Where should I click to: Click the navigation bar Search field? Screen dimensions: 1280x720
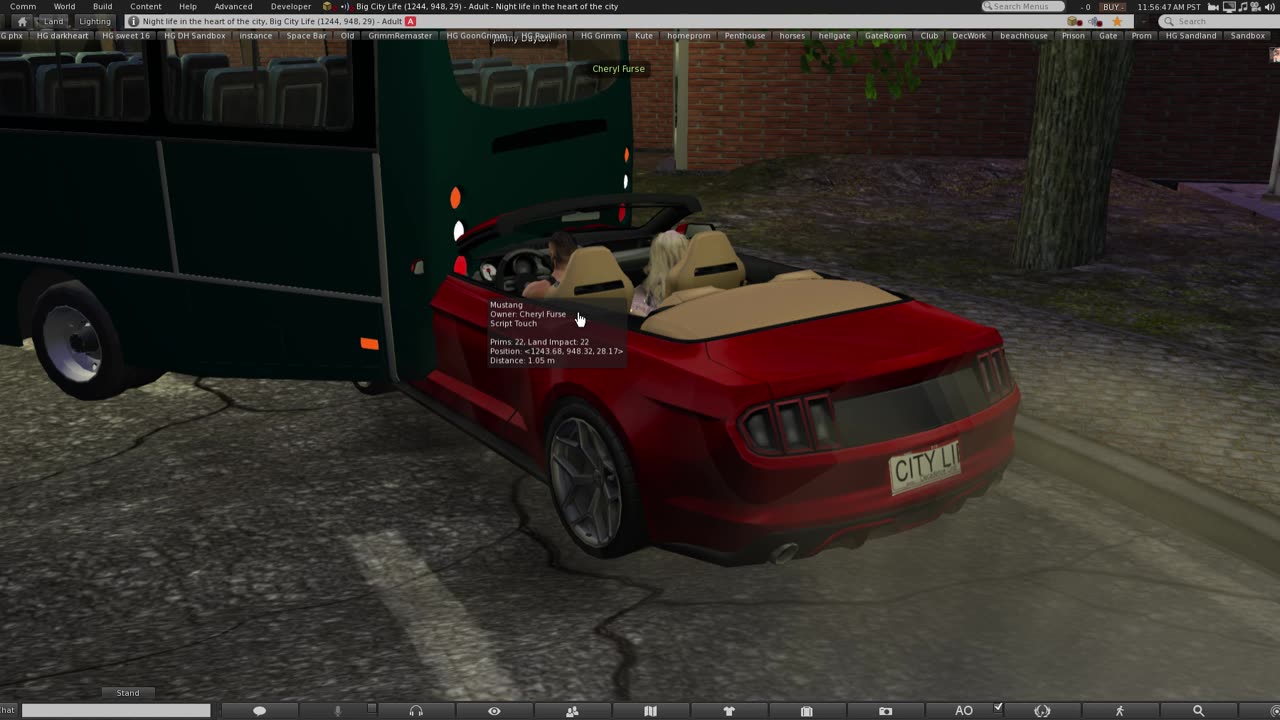1217,21
